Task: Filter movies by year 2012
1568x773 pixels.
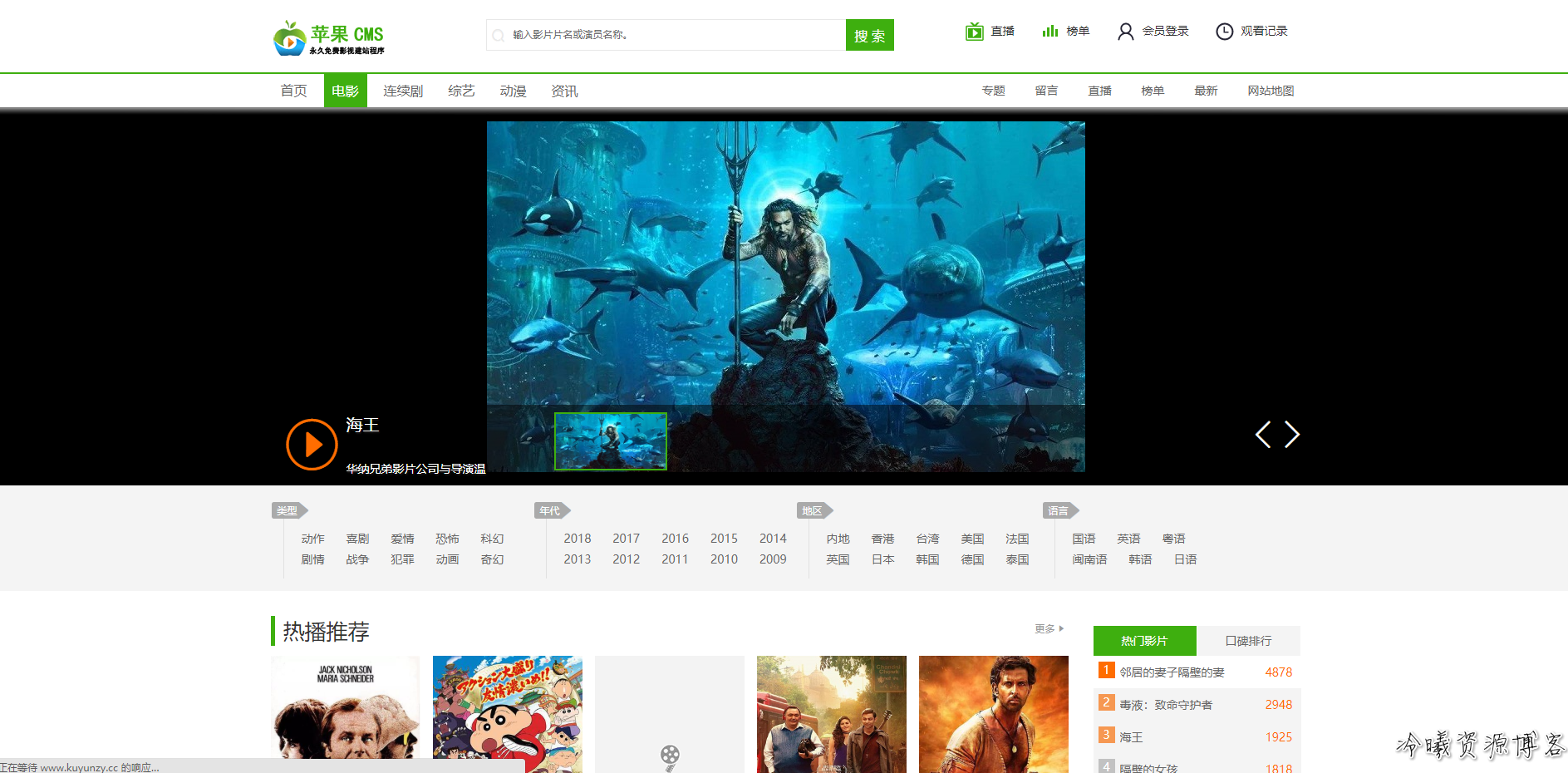Action: tap(626, 559)
